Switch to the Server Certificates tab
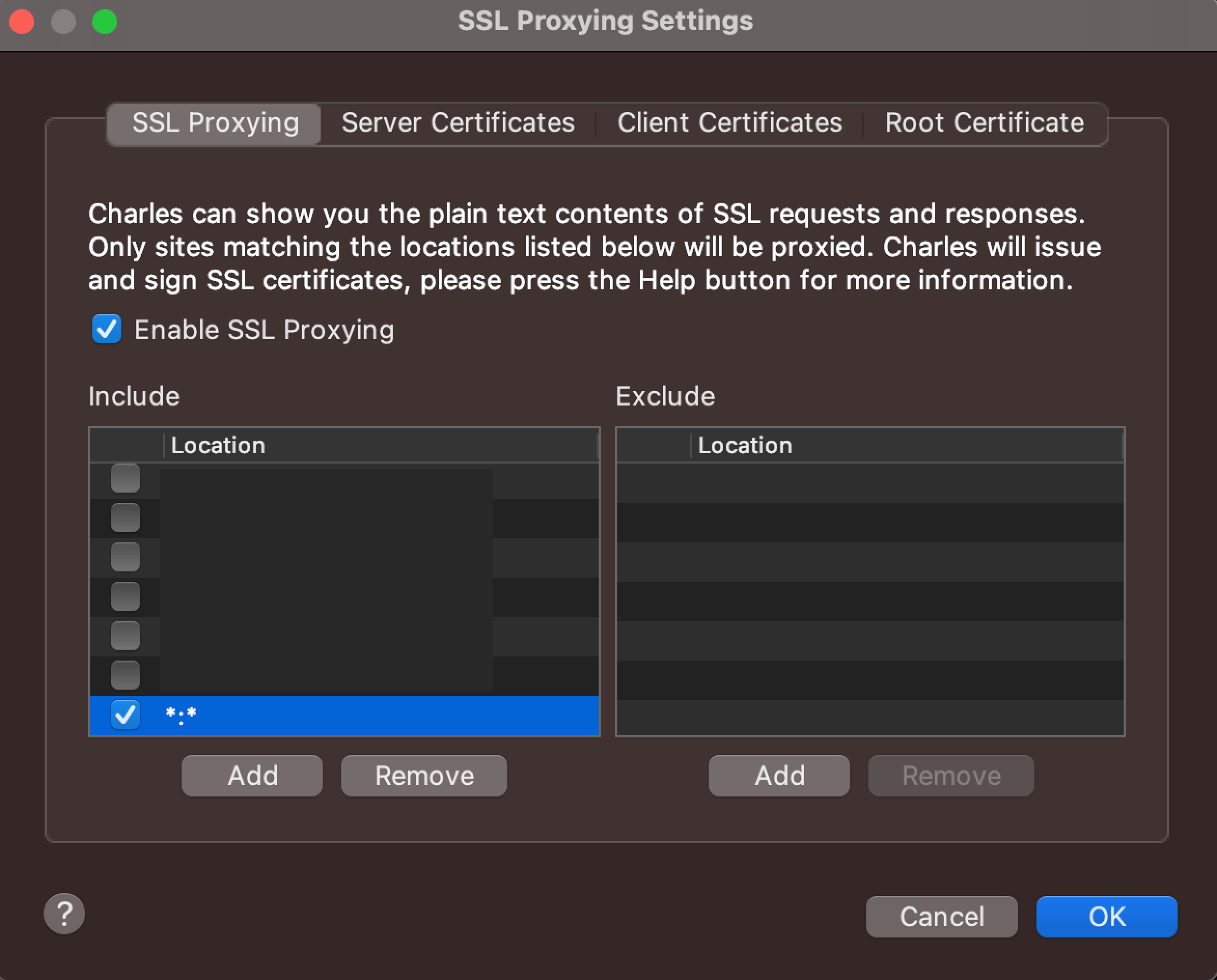The image size is (1217, 980). [x=458, y=123]
